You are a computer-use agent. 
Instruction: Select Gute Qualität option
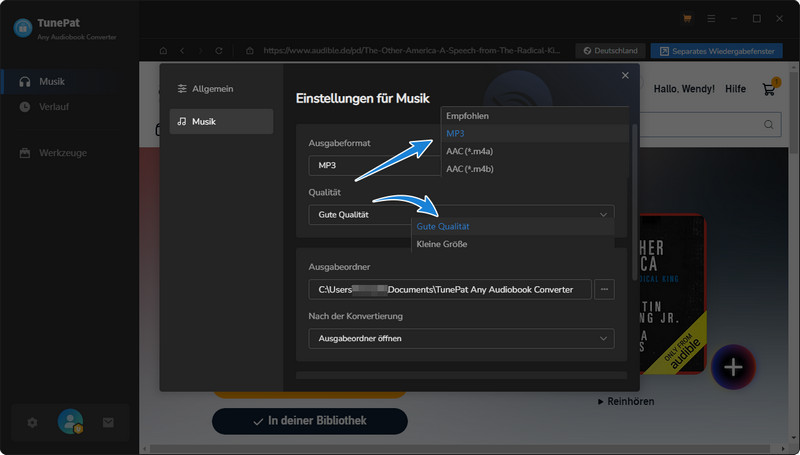(x=513, y=226)
